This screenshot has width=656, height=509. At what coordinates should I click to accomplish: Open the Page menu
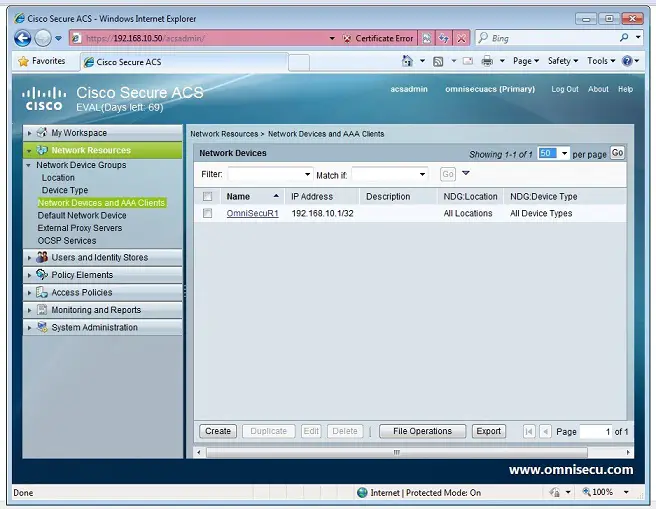coord(525,61)
